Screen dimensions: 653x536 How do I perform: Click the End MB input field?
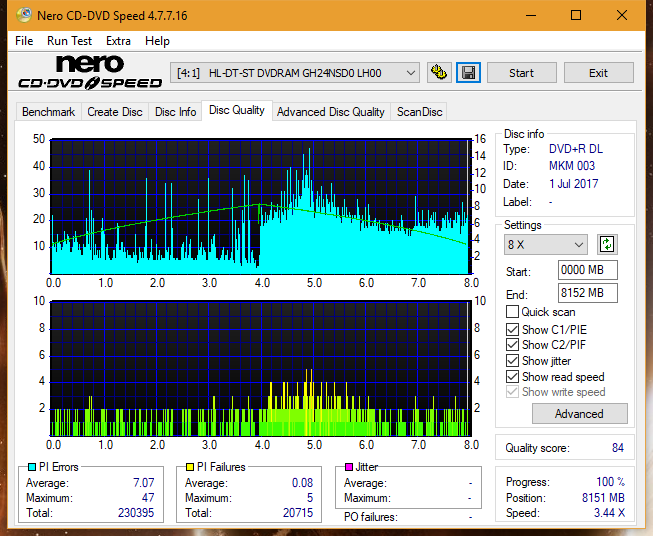coord(588,293)
